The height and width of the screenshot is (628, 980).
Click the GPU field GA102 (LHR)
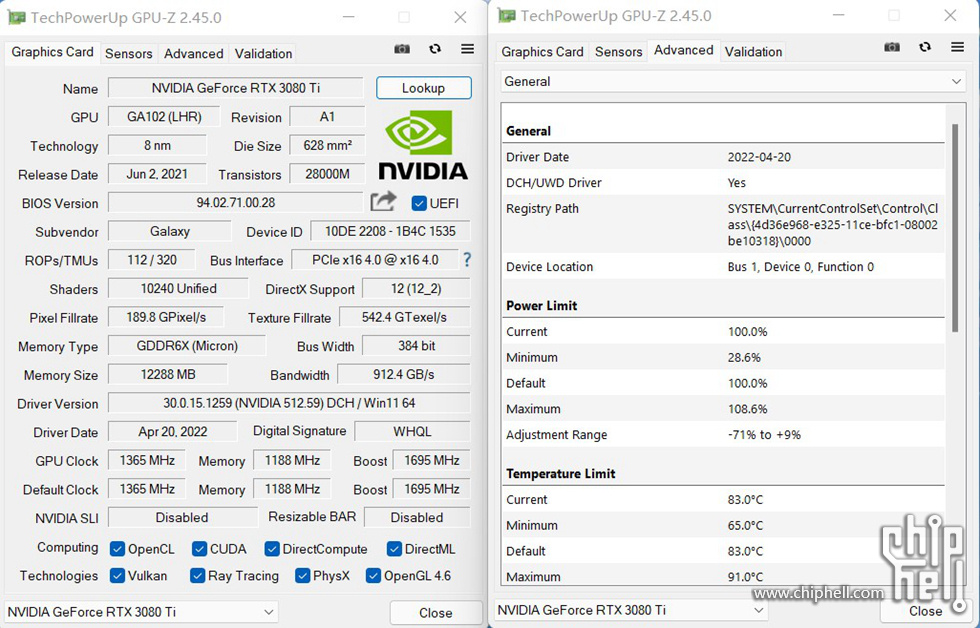coord(164,117)
